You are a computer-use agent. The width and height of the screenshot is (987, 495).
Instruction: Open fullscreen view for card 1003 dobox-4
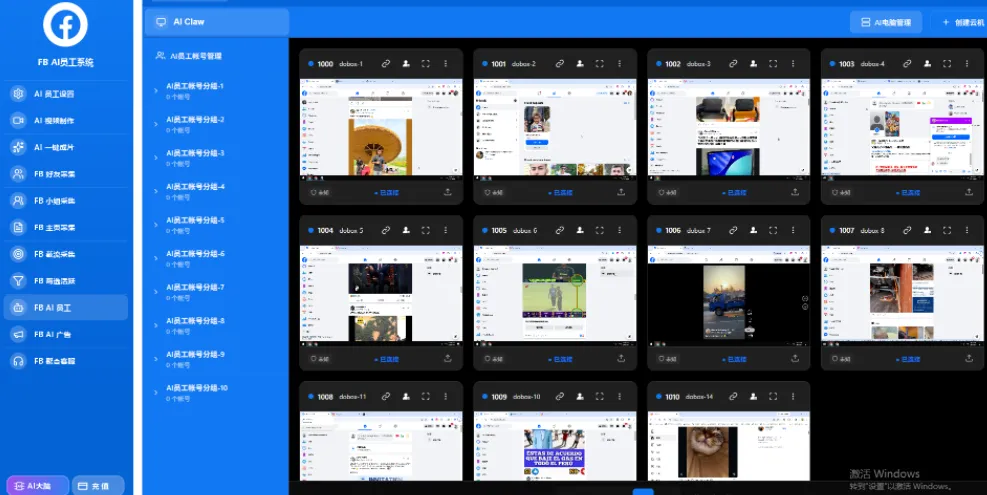point(947,64)
